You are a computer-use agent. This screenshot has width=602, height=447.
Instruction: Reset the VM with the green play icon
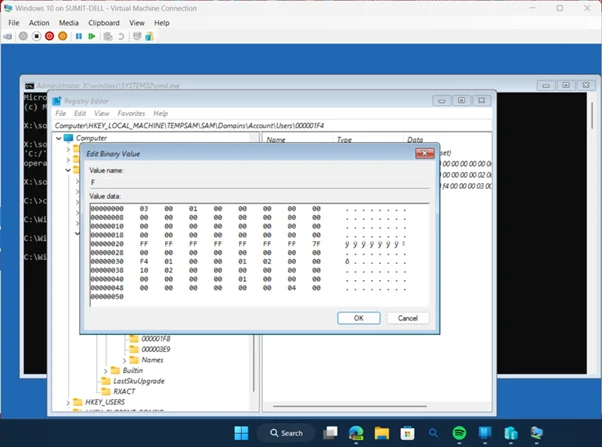[92, 36]
